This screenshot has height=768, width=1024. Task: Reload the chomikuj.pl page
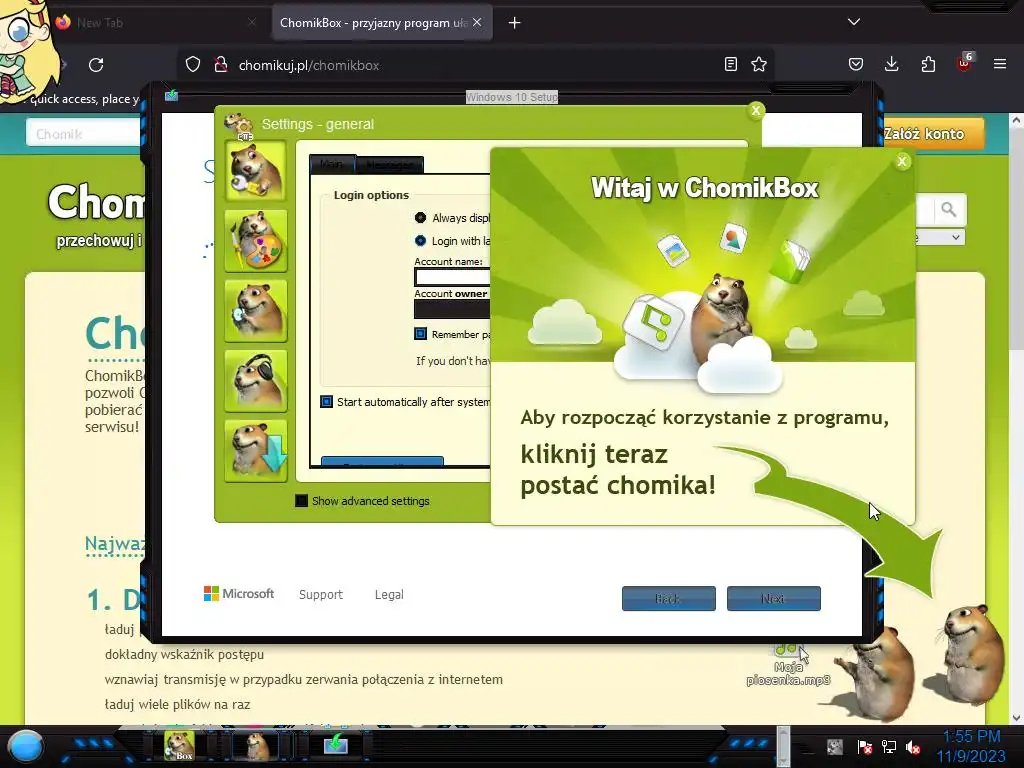pyautogui.click(x=96, y=65)
